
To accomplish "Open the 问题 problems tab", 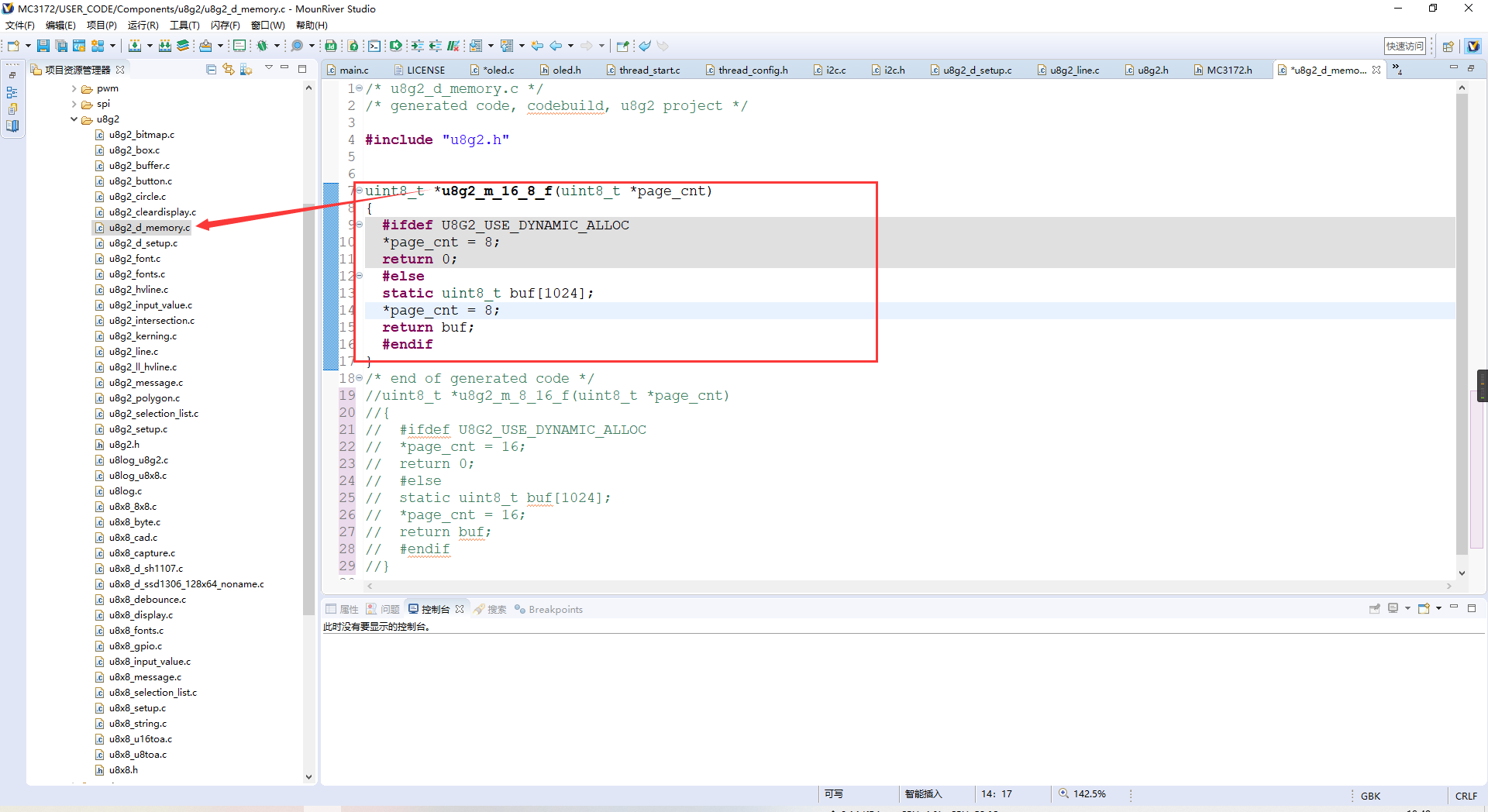I will tap(384, 609).
